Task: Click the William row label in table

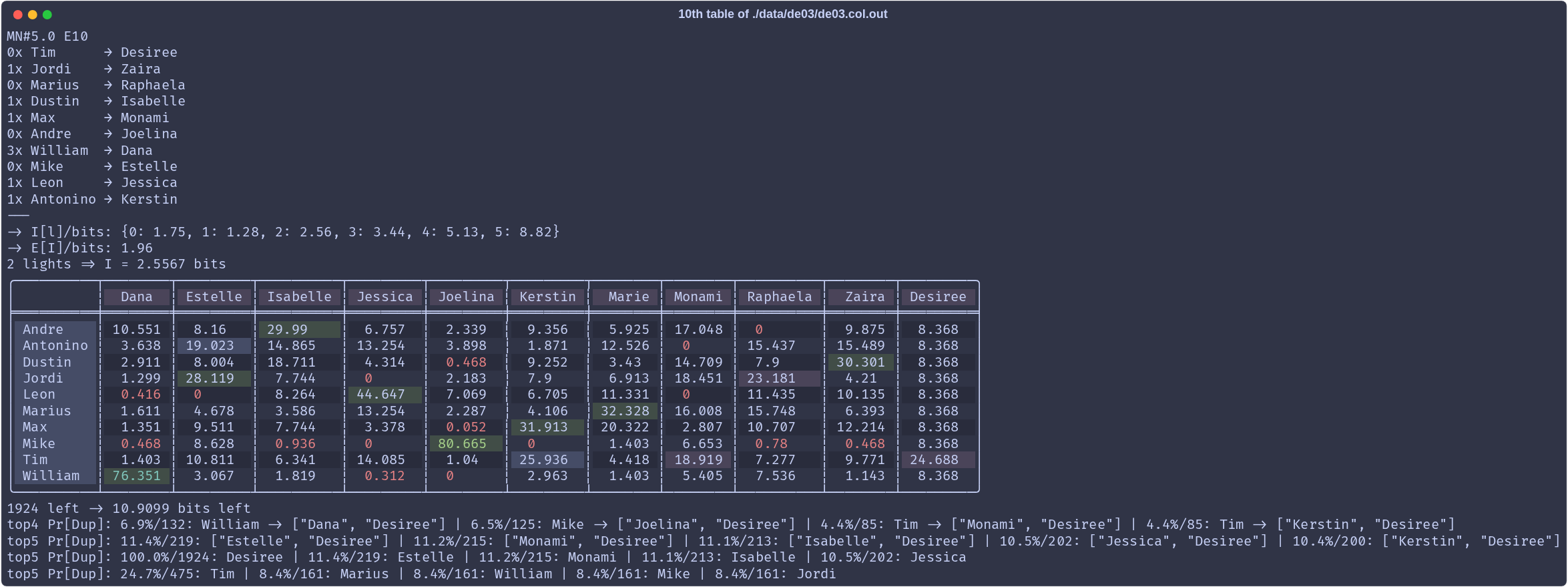Action: (55, 475)
